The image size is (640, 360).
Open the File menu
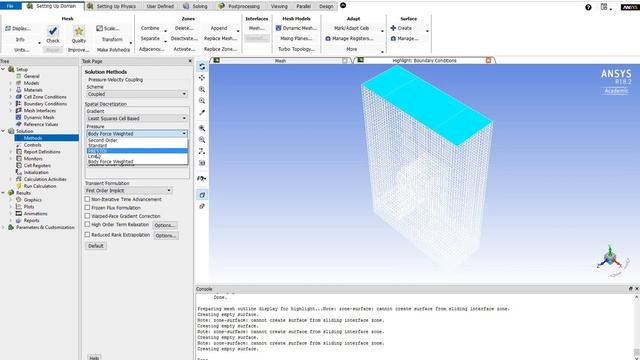point(11,6)
